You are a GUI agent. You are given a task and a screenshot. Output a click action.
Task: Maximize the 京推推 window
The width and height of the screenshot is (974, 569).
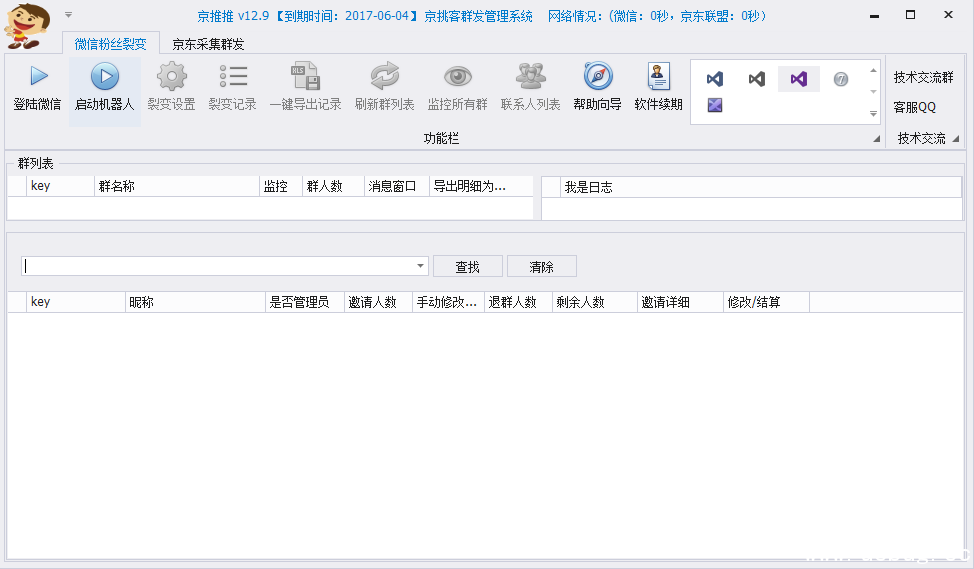(x=911, y=15)
